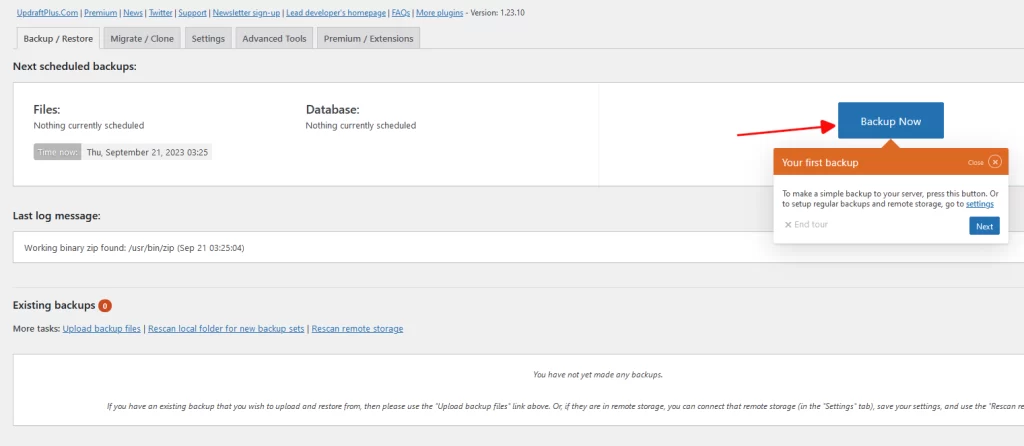
Task: Open the UpdraftPlus.Com link
Action: tap(48, 12)
